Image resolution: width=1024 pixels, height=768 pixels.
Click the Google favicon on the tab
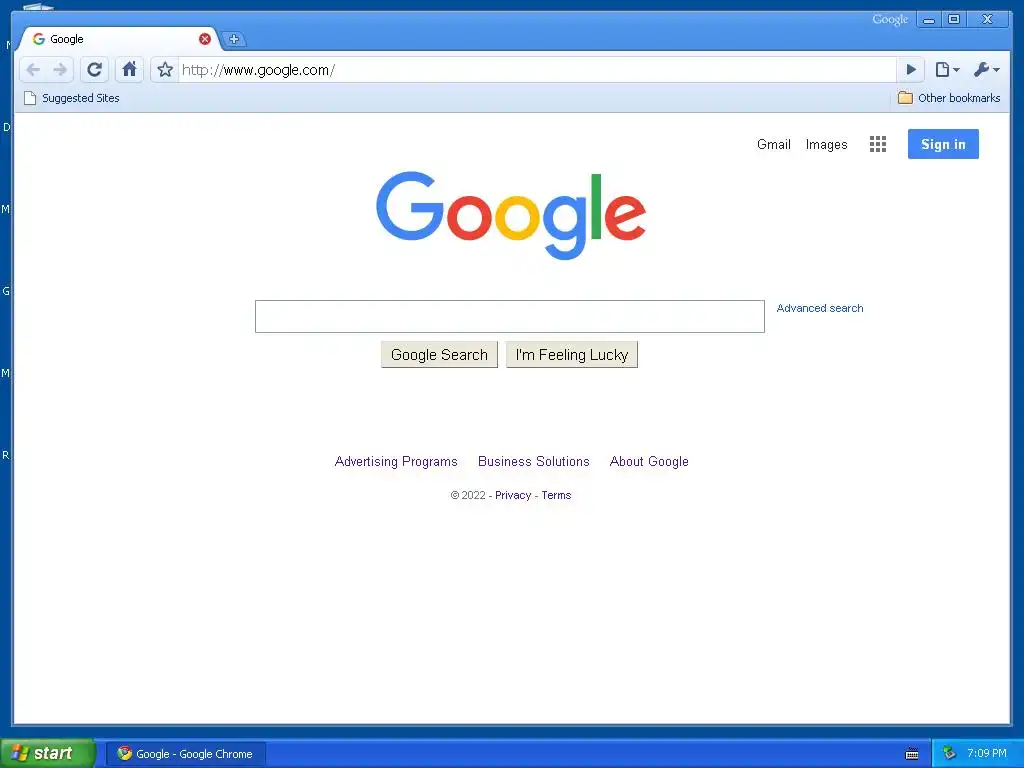39,39
